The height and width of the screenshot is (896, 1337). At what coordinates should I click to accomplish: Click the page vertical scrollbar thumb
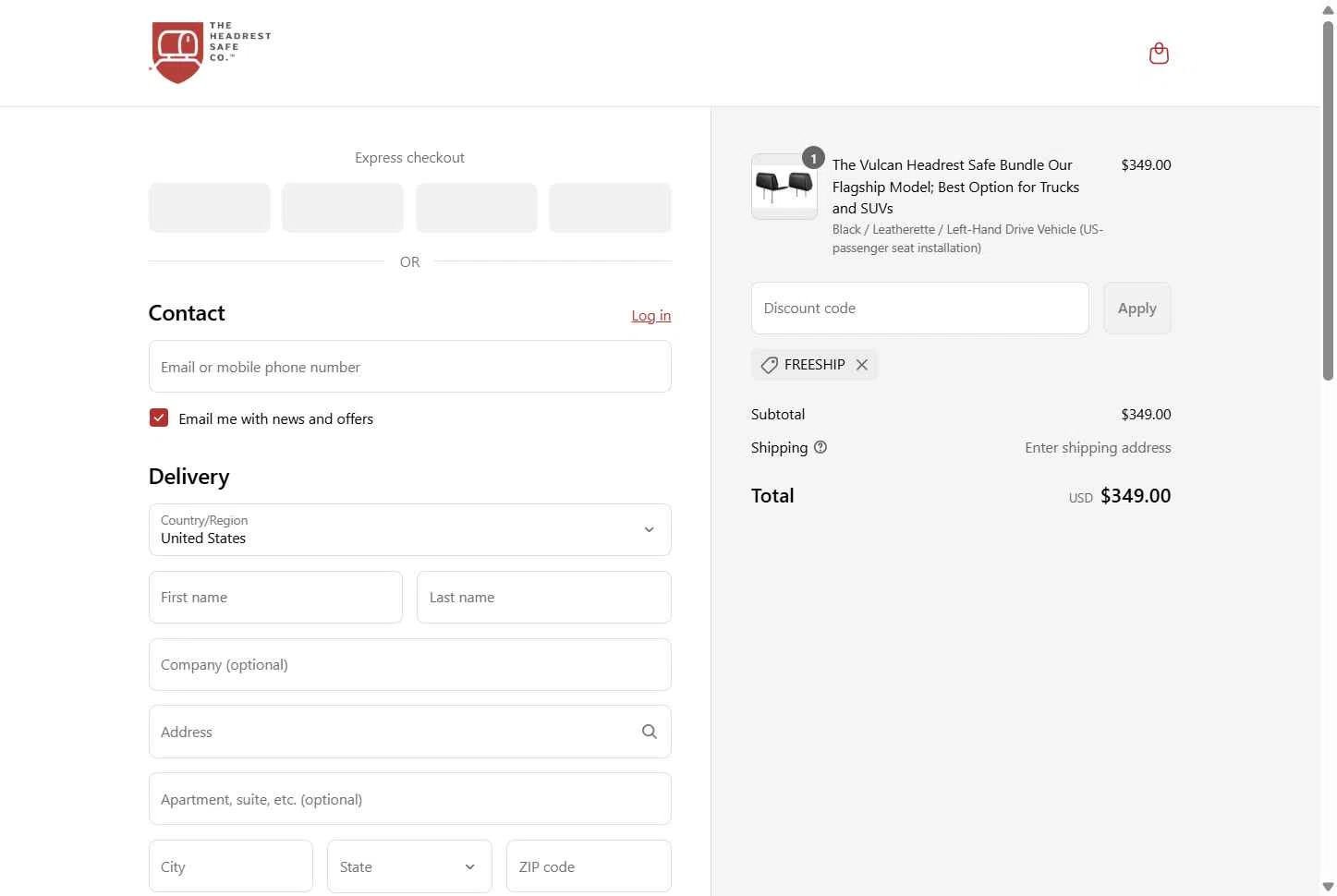coord(1328,200)
